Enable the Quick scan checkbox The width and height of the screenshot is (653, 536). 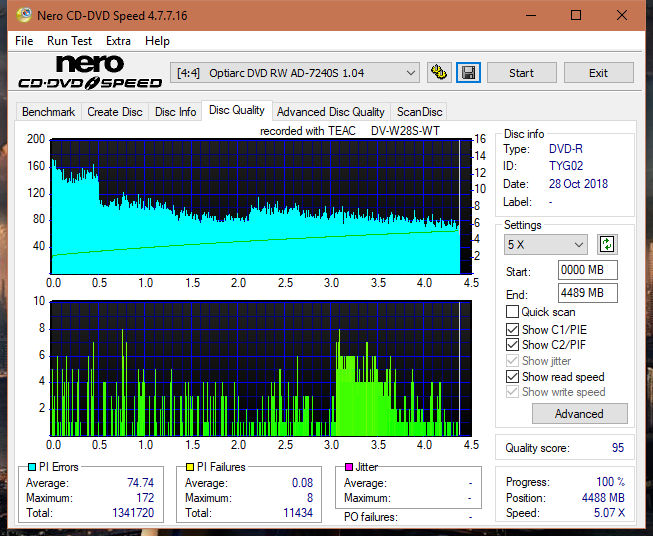point(512,312)
